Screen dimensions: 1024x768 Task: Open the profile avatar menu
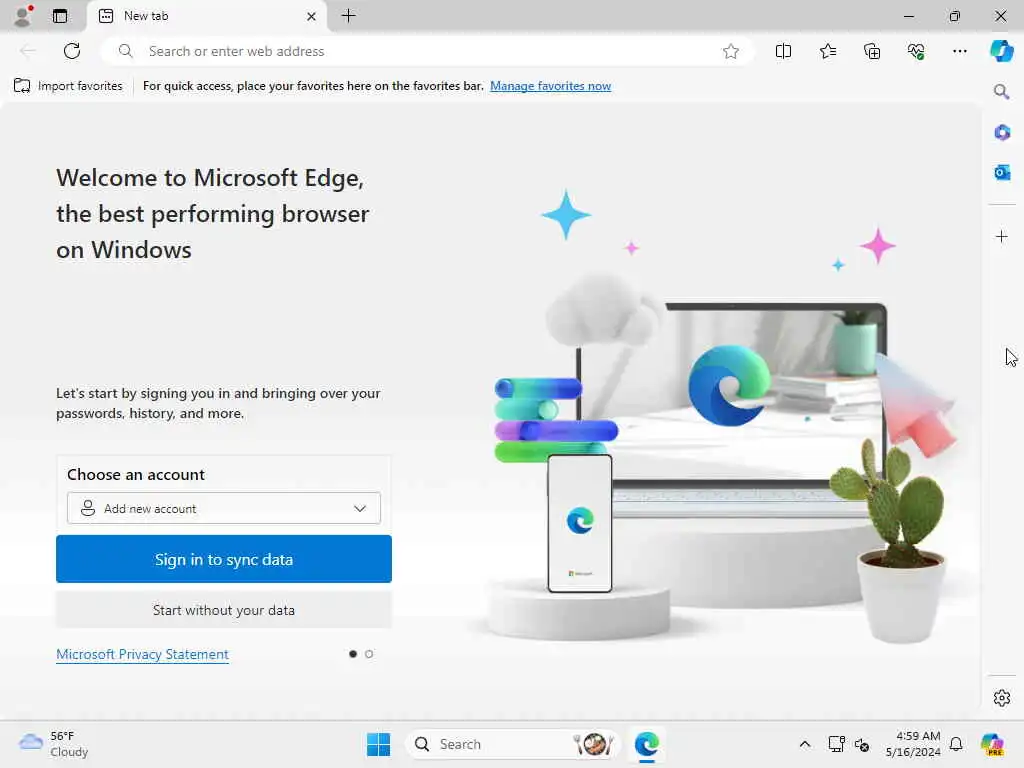click(x=23, y=16)
